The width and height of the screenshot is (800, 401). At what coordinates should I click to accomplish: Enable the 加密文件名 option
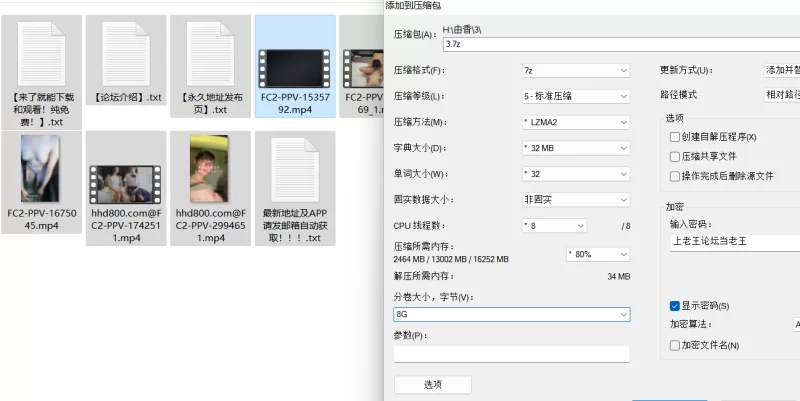point(675,346)
